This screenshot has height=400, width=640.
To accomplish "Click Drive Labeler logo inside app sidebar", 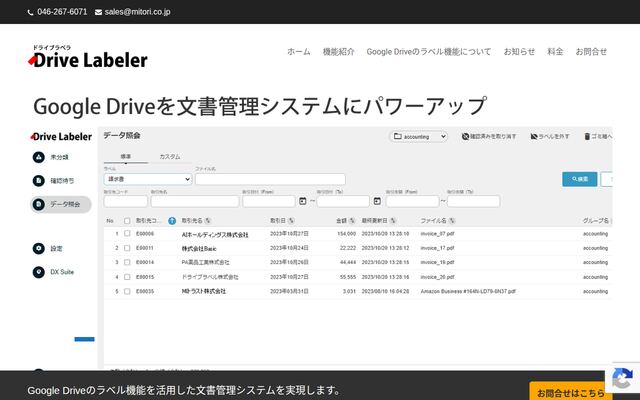I will pyautogui.click(x=61, y=137).
